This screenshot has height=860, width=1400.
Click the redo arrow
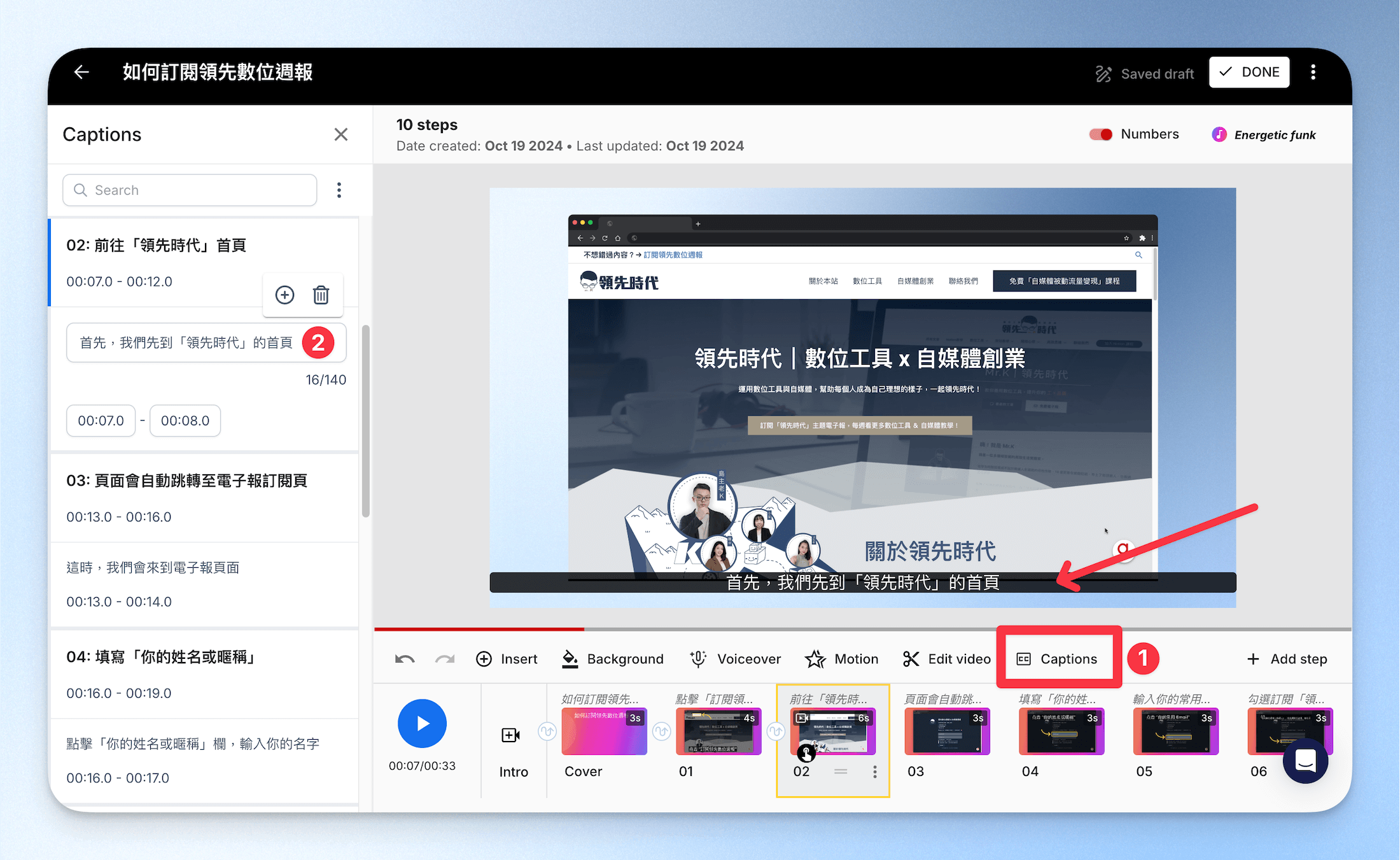click(x=445, y=659)
